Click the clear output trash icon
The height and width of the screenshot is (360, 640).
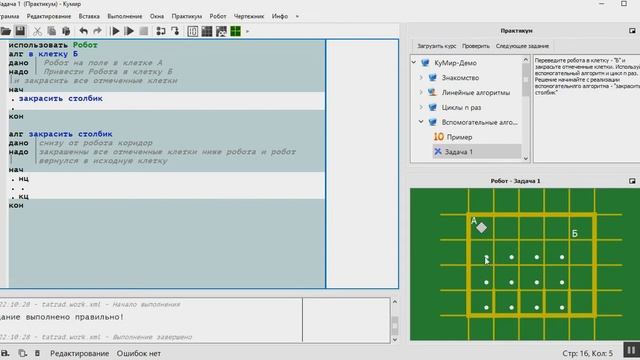(37, 353)
